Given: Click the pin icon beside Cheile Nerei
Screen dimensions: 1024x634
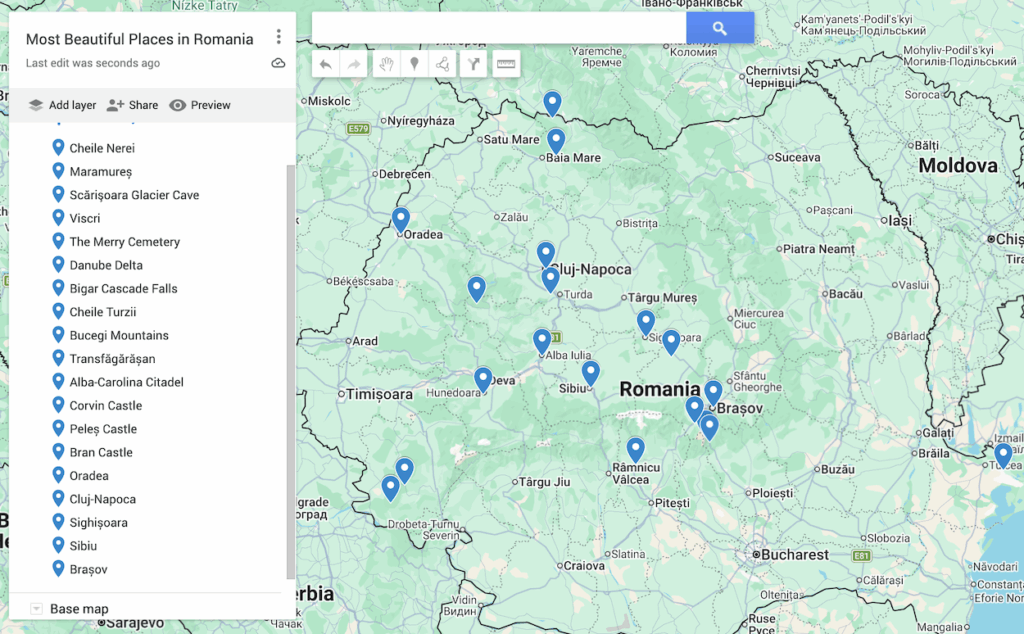Looking at the screenshot, I should point(58,148).
